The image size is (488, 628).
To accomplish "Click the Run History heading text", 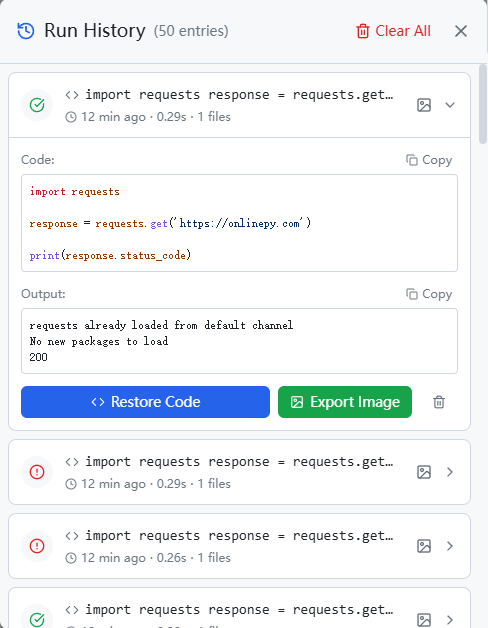I will (x=95, y=31).
